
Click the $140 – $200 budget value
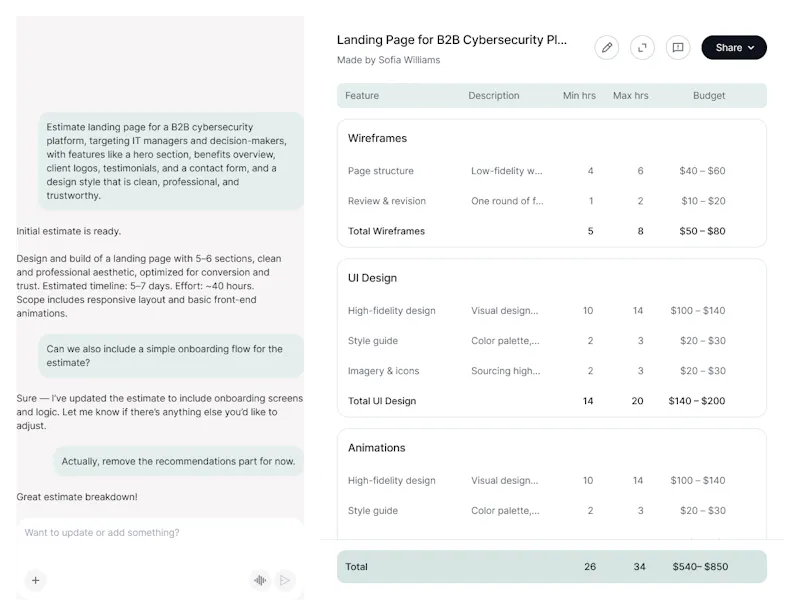pyautogui.click(x=697, y=401)
